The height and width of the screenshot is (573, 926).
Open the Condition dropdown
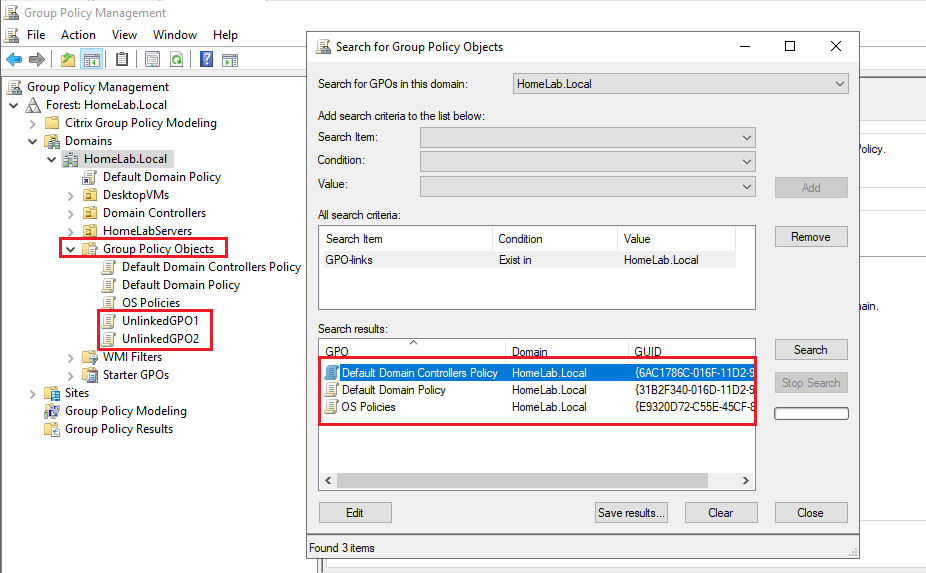coord(588,161)
